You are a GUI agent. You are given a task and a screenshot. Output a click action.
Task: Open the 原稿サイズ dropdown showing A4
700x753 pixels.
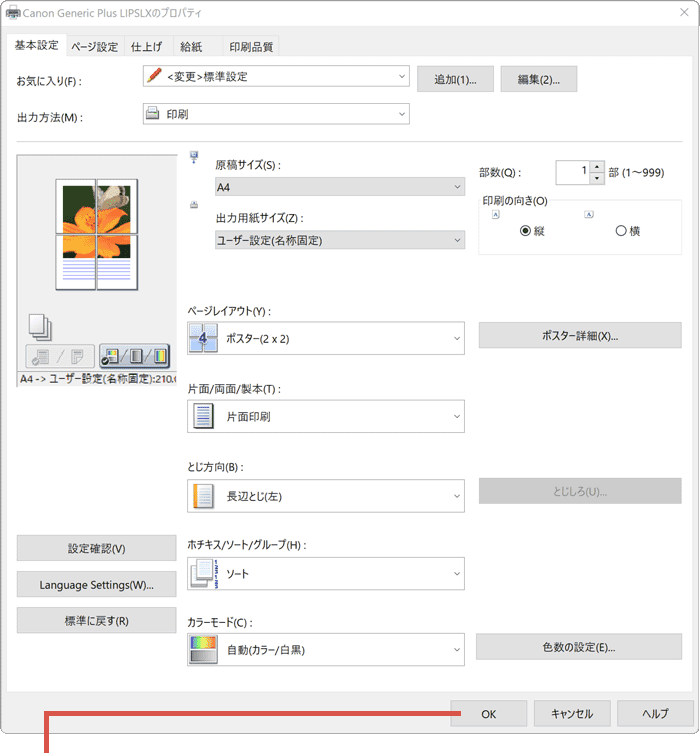(340, 187)
